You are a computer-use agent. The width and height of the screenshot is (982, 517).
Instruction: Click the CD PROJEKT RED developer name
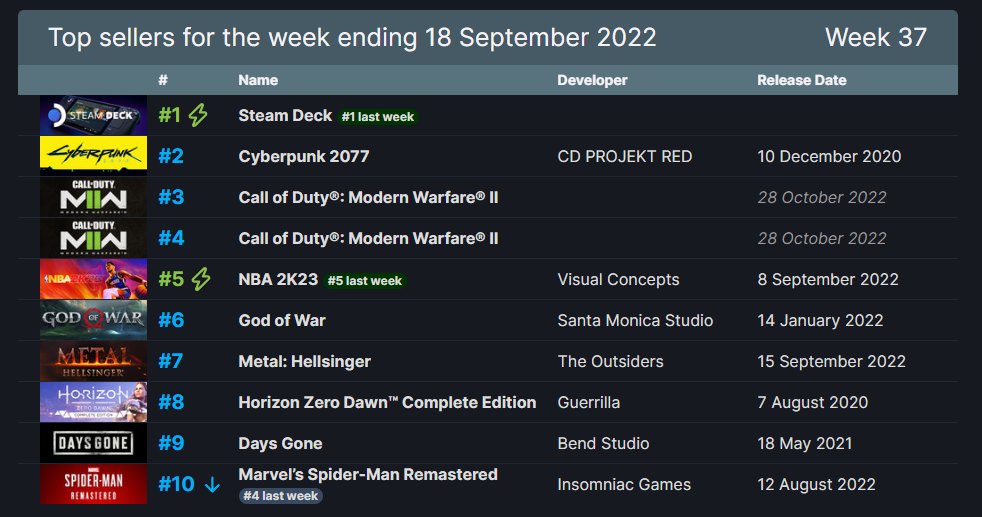coord(624,156)
